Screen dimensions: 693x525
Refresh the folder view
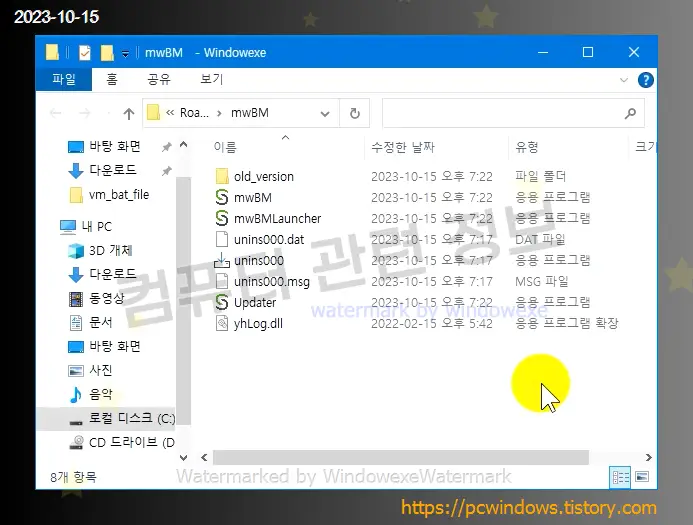[x=354, y=114]
